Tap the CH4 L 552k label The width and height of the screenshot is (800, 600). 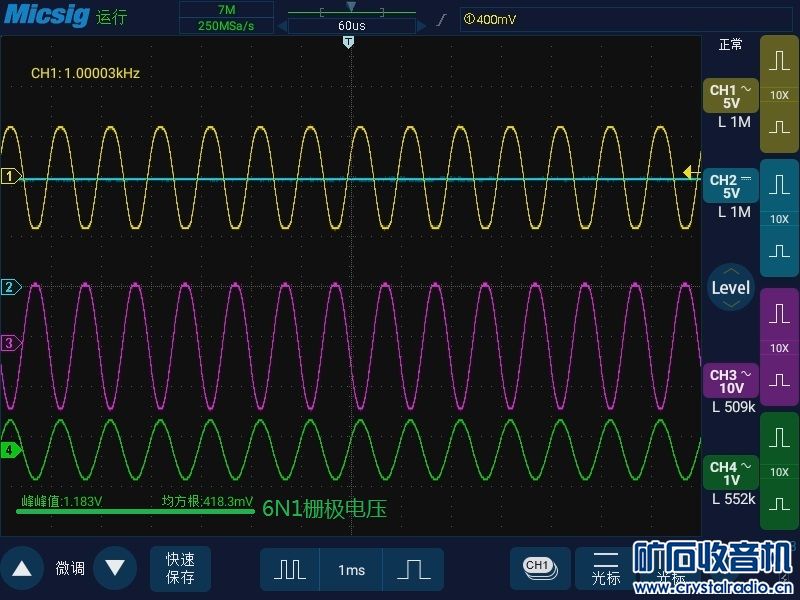pos(733,498)
